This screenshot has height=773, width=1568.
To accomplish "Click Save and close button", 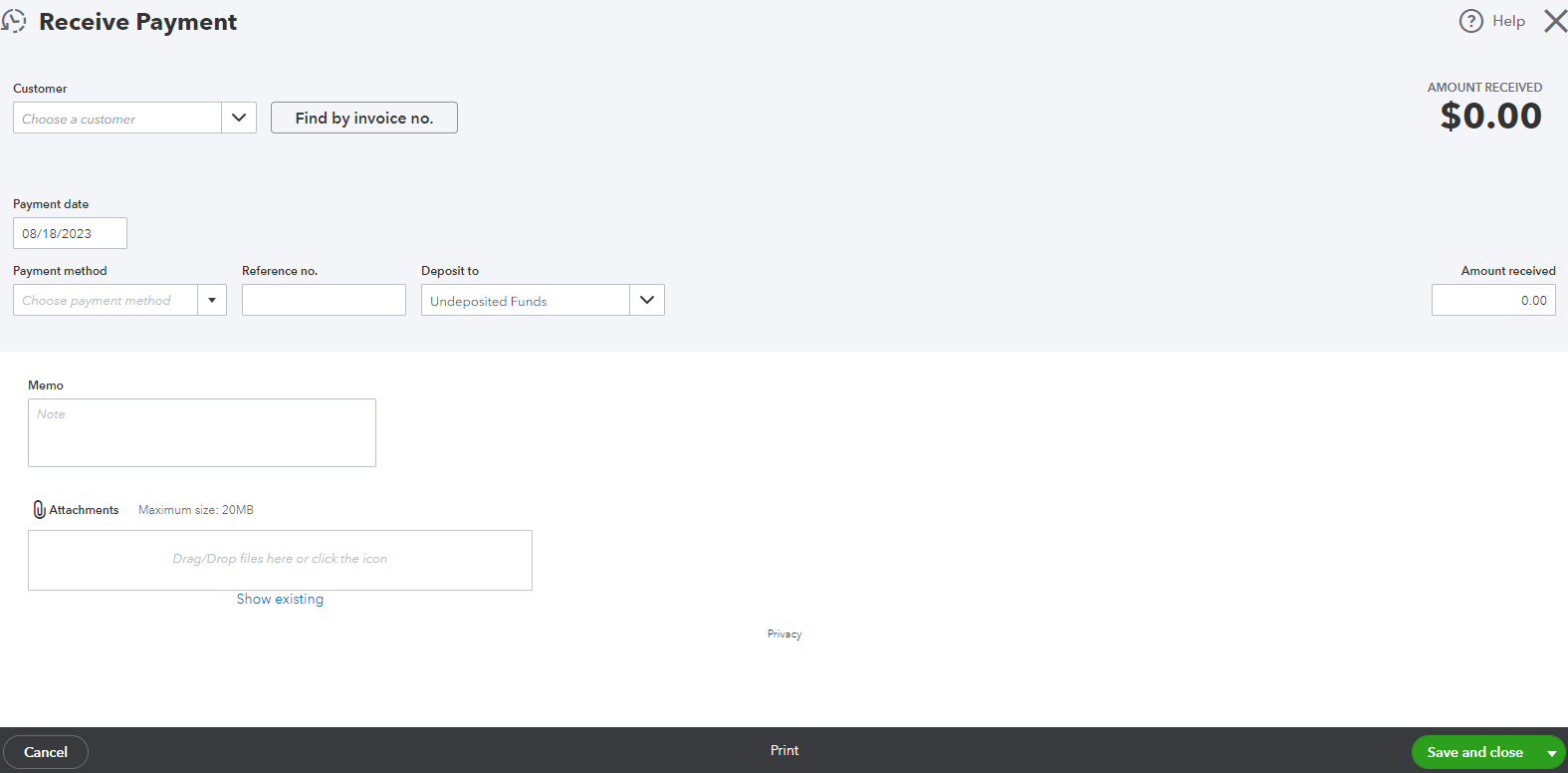I will 1474,752.
